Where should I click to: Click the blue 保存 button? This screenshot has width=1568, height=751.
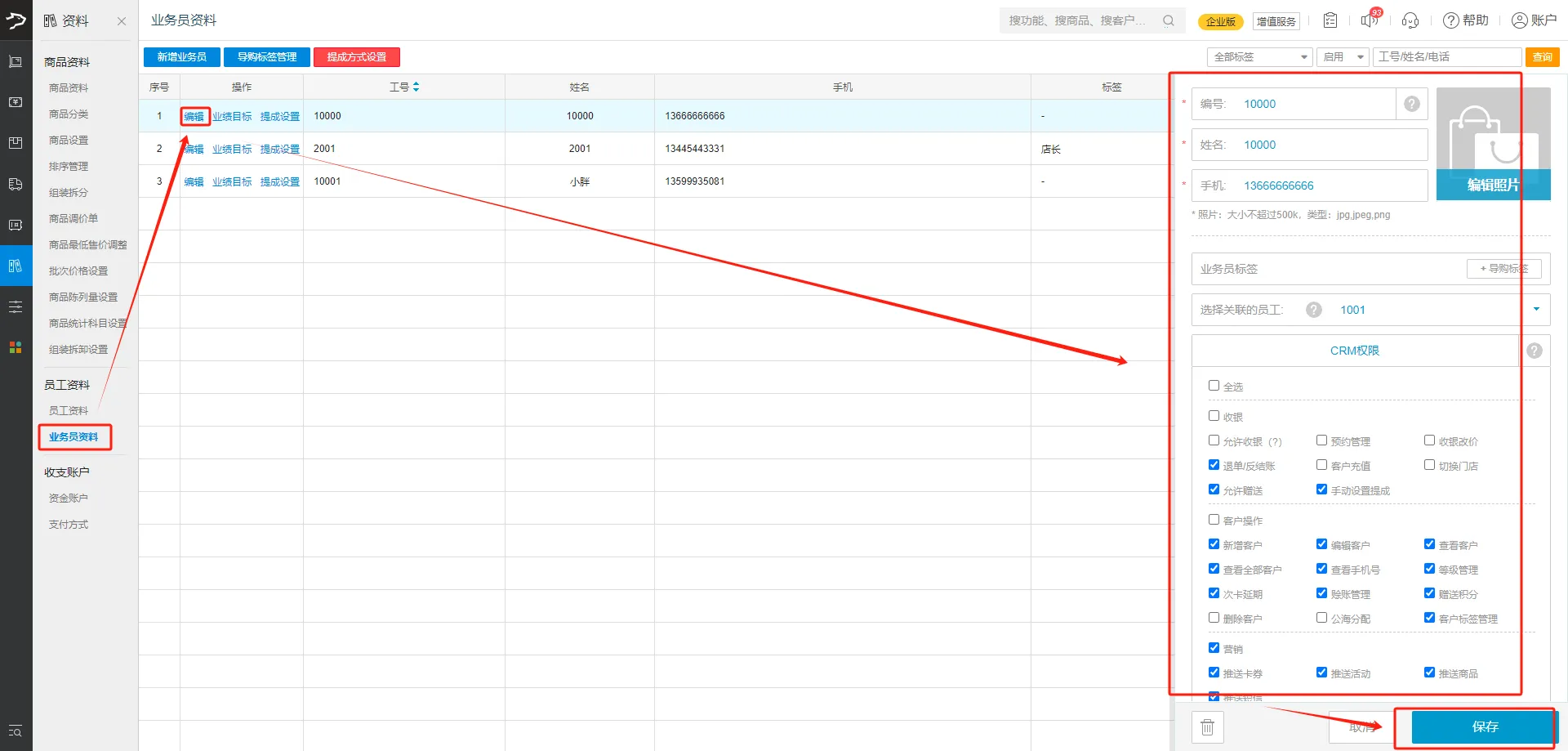(x=1484, y=726)
